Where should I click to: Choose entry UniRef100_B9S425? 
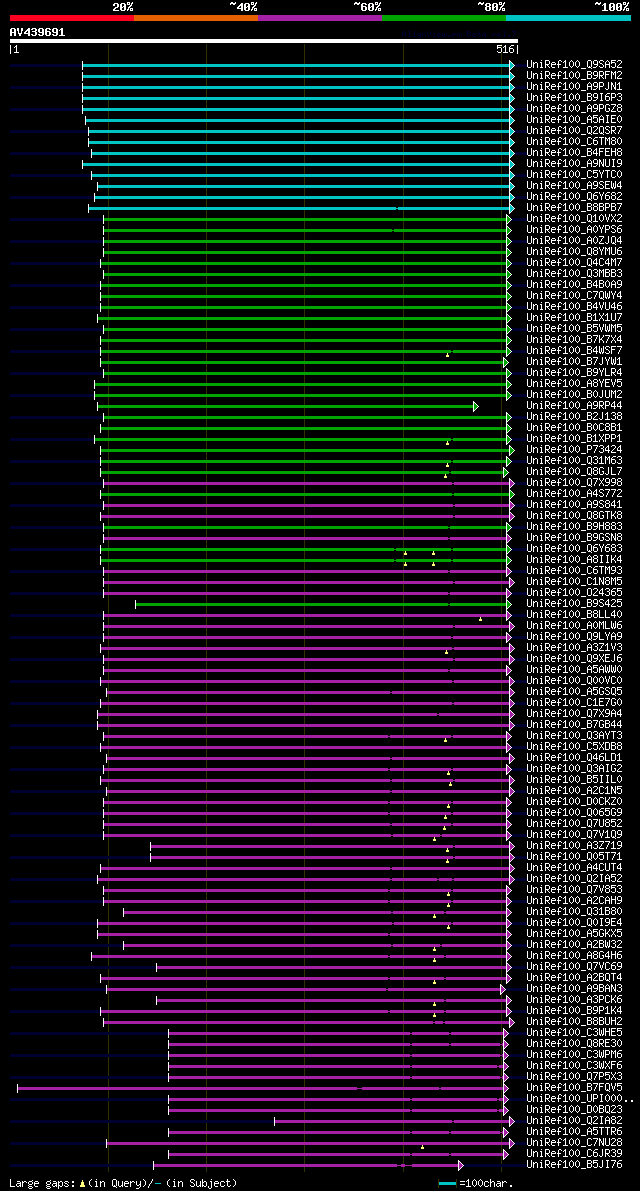click(x=574, y=604)
